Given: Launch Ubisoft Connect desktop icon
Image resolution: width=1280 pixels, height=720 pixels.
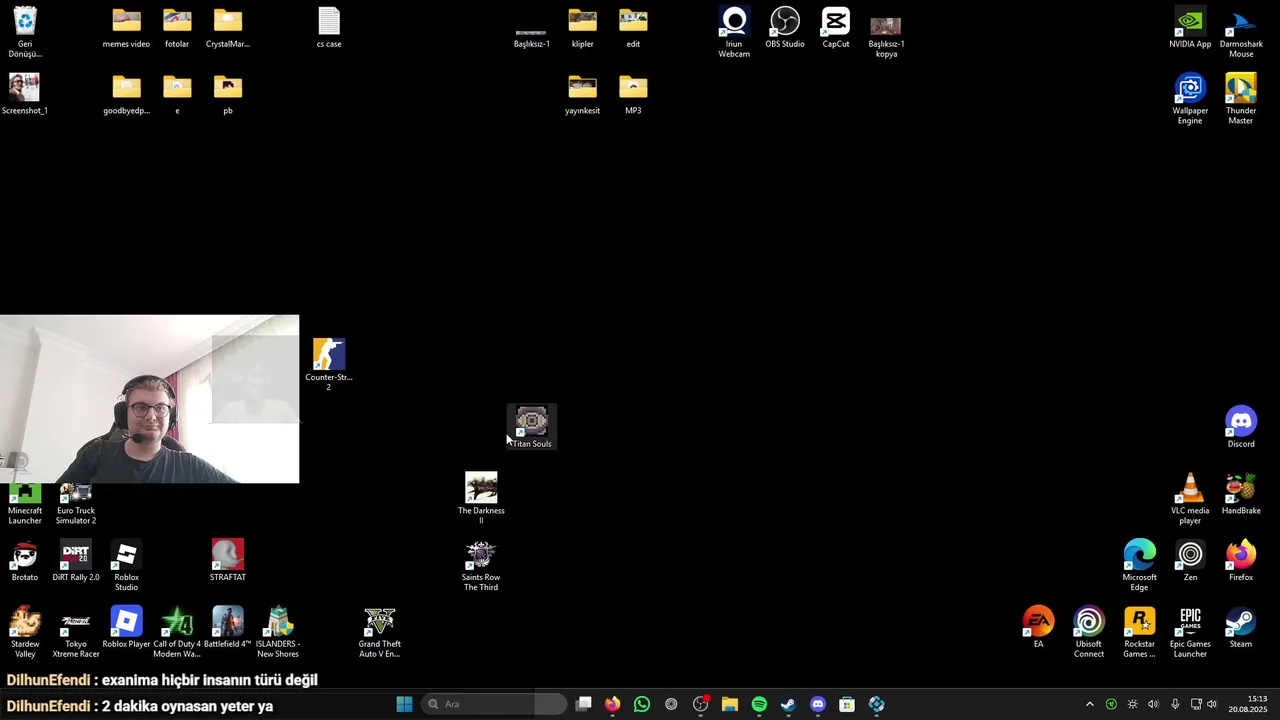Looking at the screenshot, I should tap(1089, 632).
